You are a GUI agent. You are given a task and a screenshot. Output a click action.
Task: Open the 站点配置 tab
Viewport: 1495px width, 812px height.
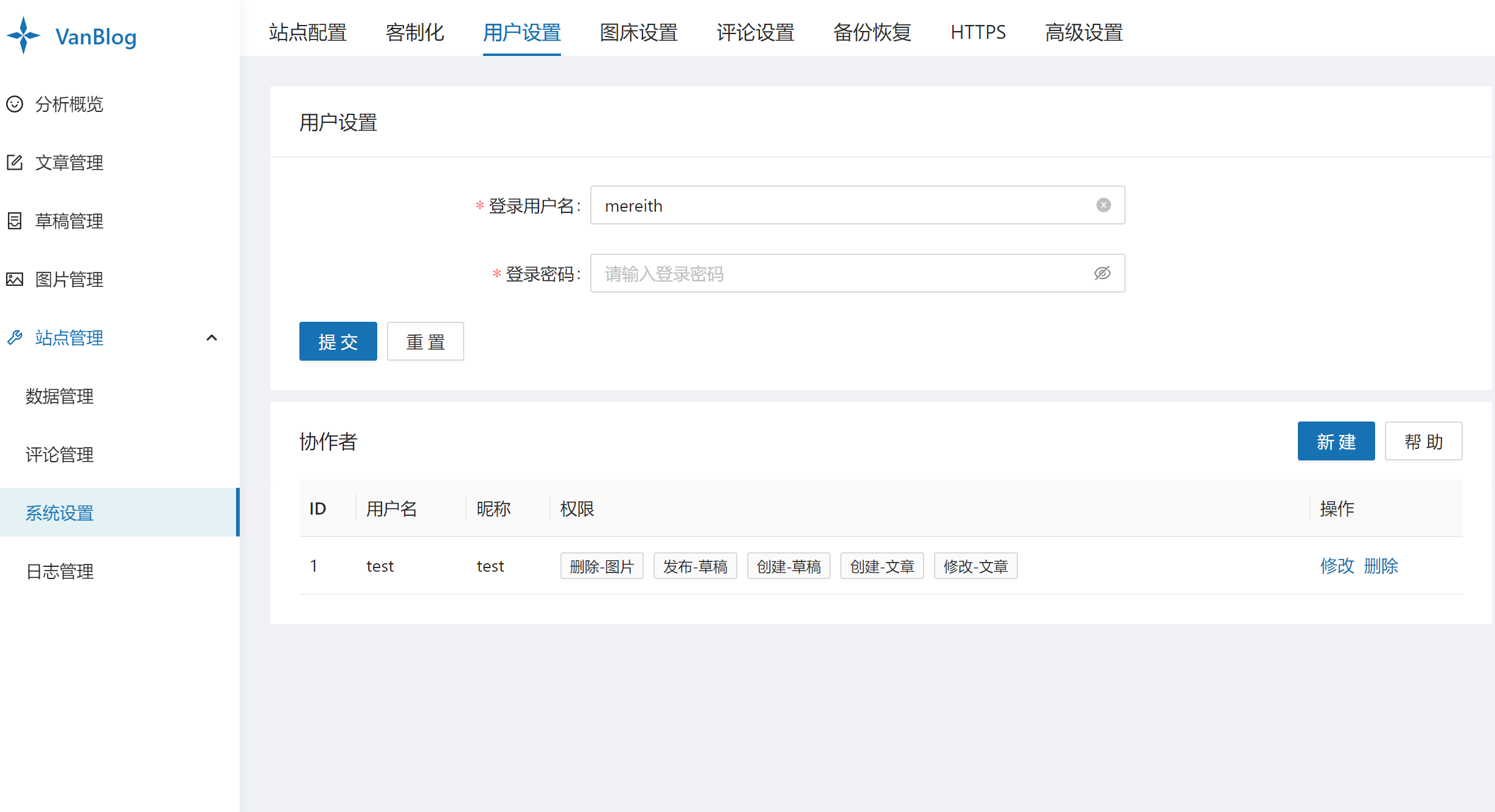[308, 32]
